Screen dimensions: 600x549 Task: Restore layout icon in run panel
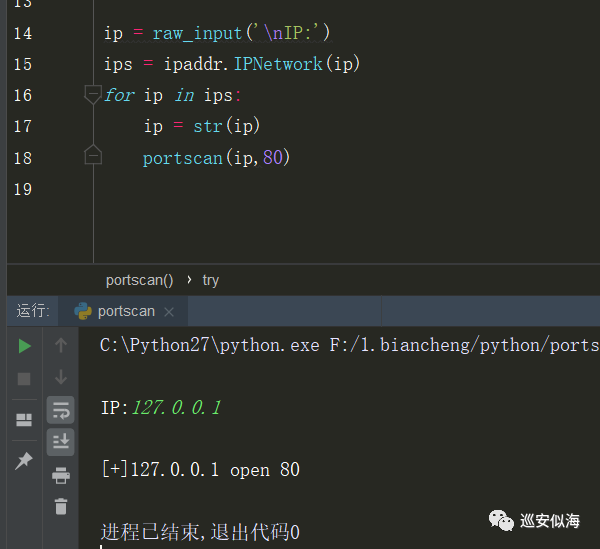pyautogui.click(x=24, y=420)
